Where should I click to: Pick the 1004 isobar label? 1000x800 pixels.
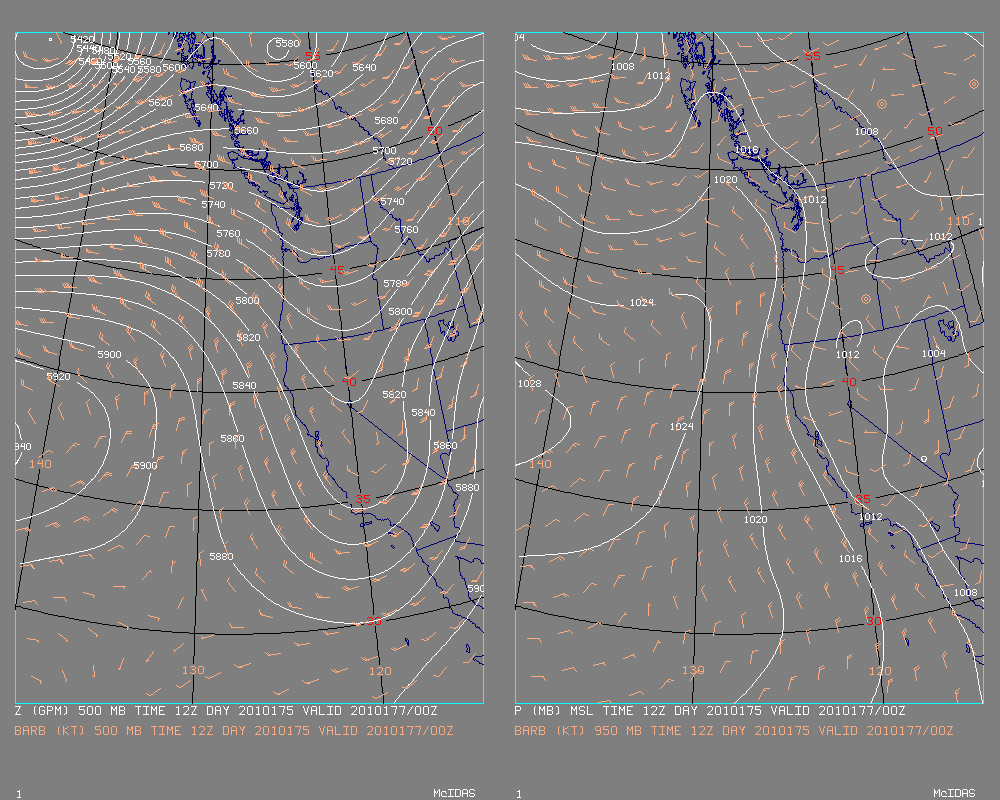pyautogui.click(x=934, y=353)
